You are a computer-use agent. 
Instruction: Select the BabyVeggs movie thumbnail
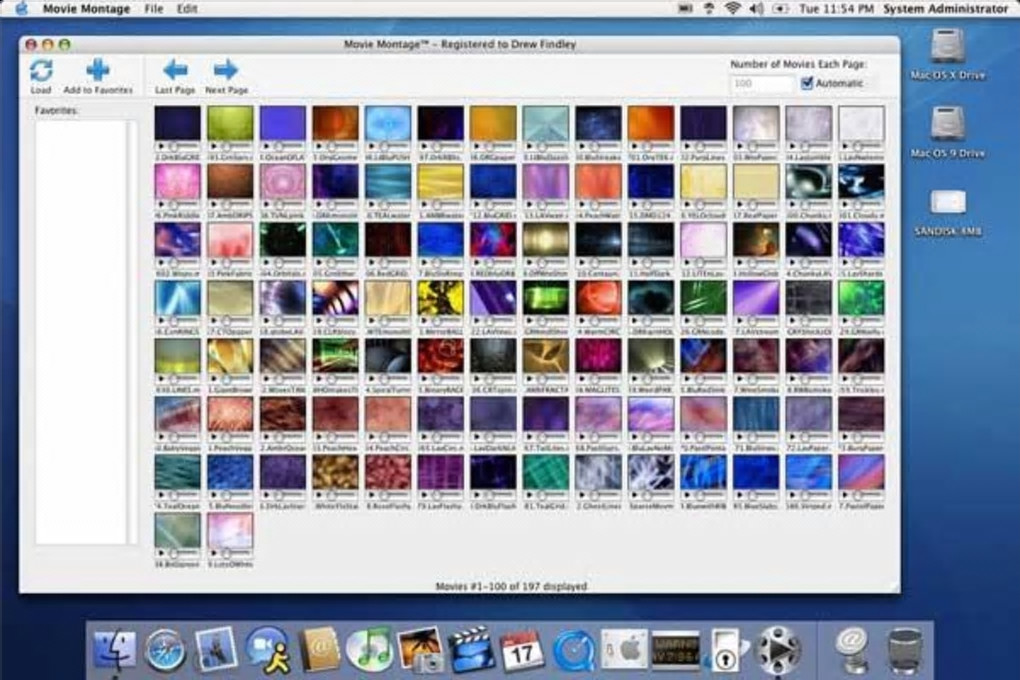click(x=178, y=414)
